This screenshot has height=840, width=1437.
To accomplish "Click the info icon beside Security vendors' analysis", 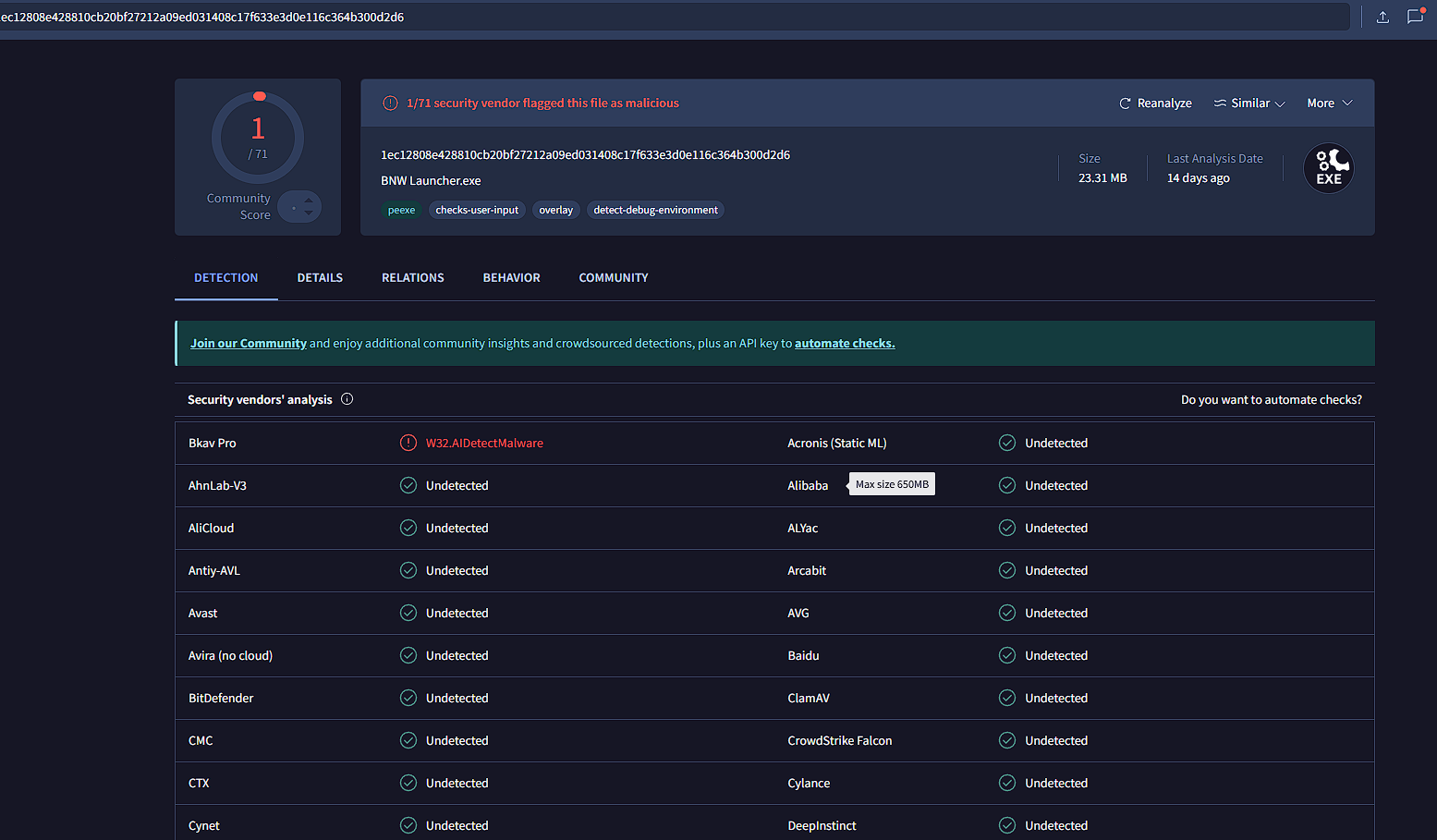I will tap(347, 399).
